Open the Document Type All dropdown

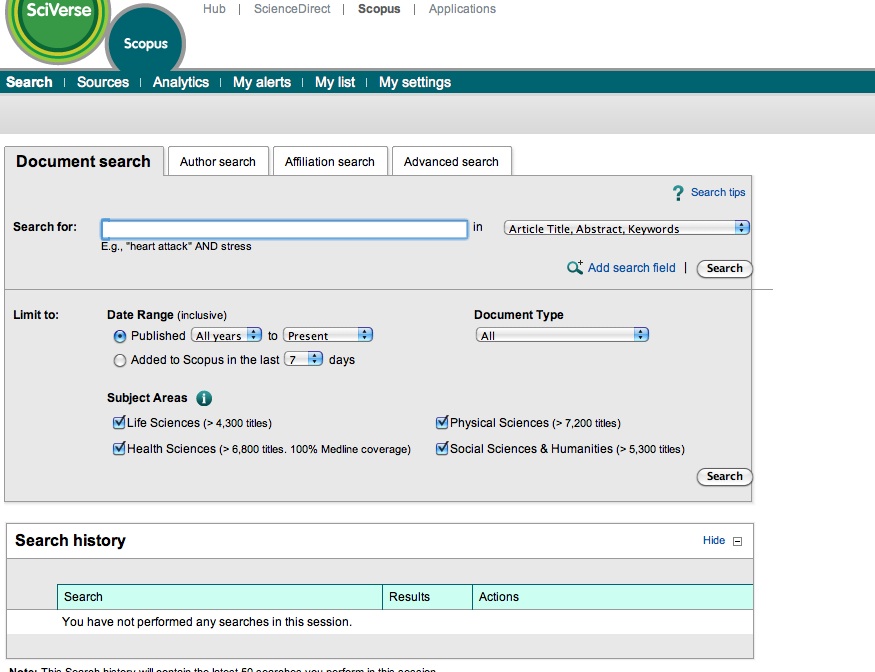coord(562,335)
